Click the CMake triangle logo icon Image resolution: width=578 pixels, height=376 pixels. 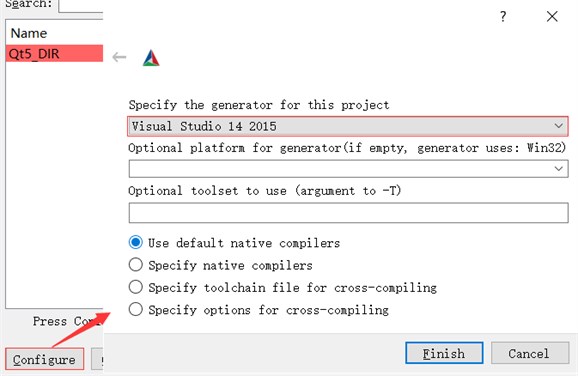pyautogui.click(x=151, y=58)
